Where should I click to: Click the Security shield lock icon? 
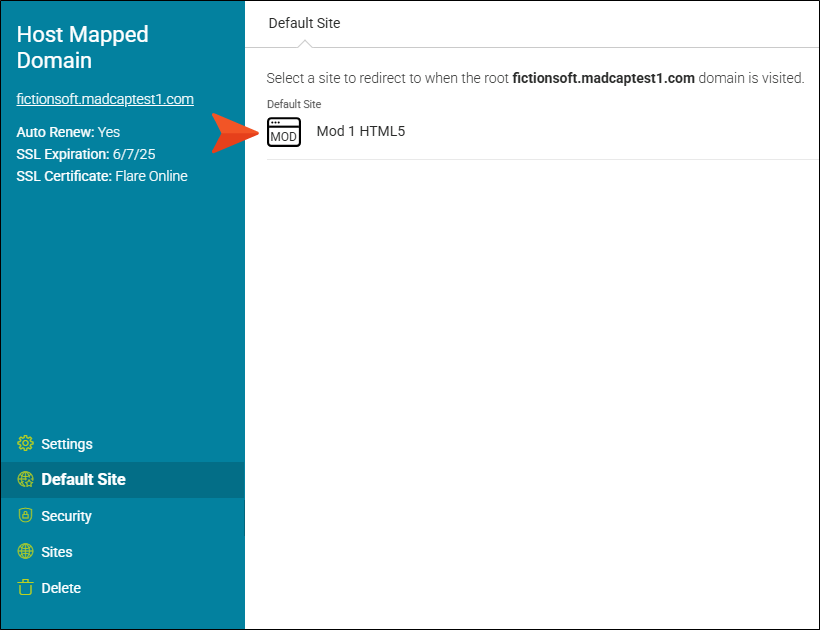point(26,516)
